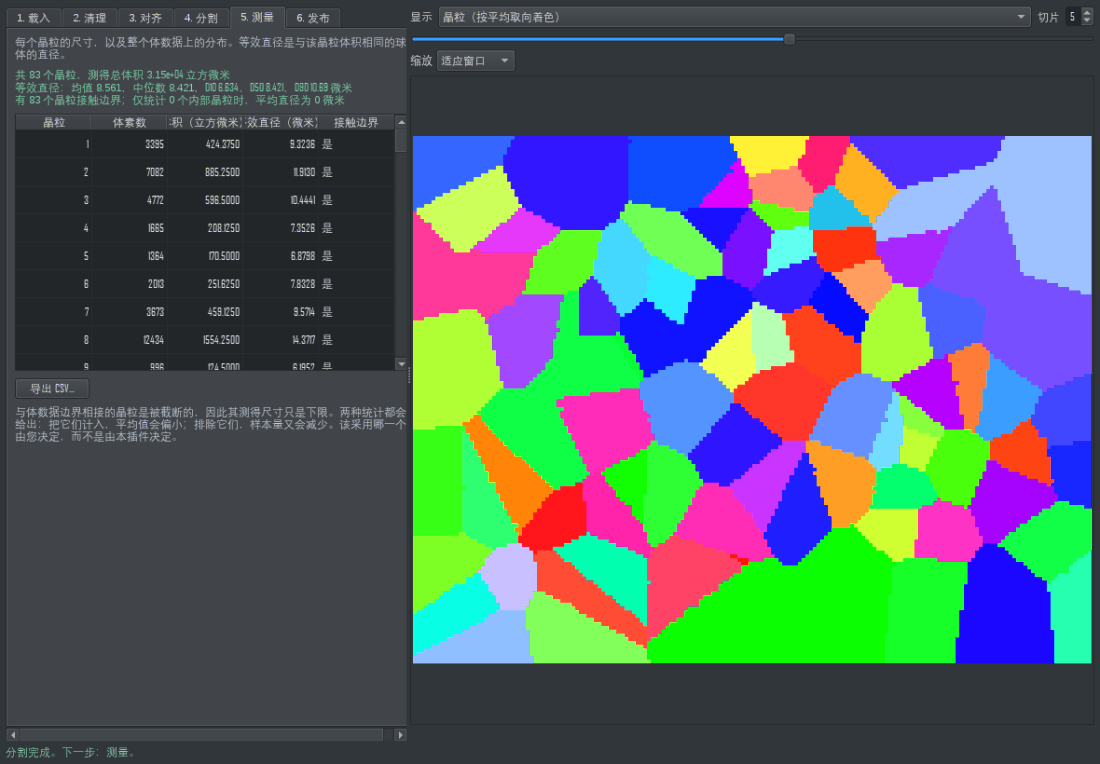Sort table by the 体素数 column header
This screenshot has height=764, width=1100.
129,122
